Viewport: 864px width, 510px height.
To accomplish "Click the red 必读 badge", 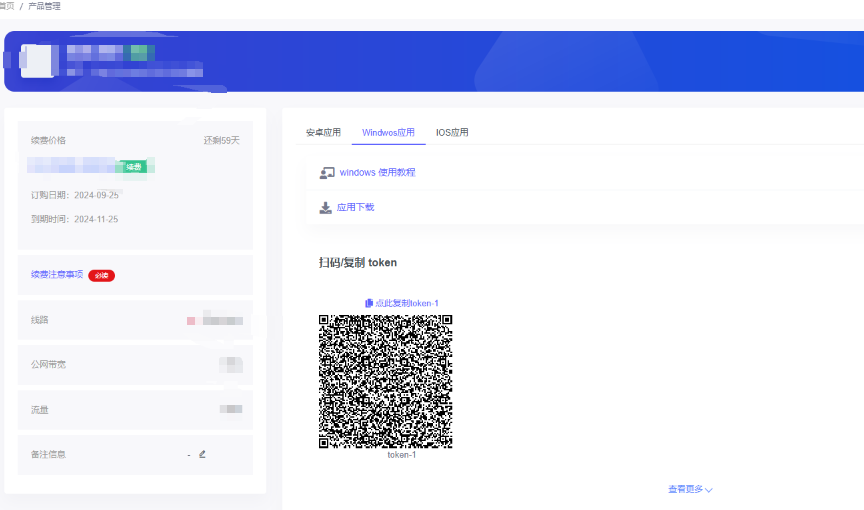I will pyautogui.click(x=101, y=275).
